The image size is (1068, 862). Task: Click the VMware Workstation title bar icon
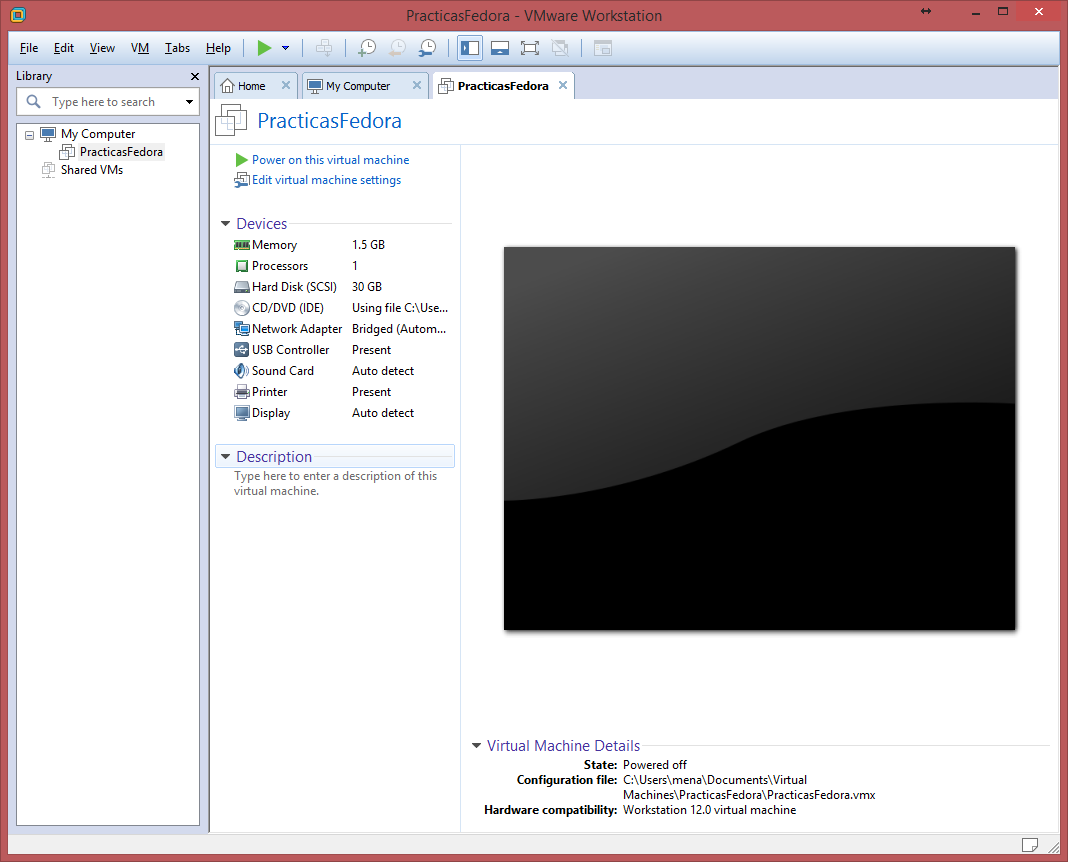click(18, 14)
